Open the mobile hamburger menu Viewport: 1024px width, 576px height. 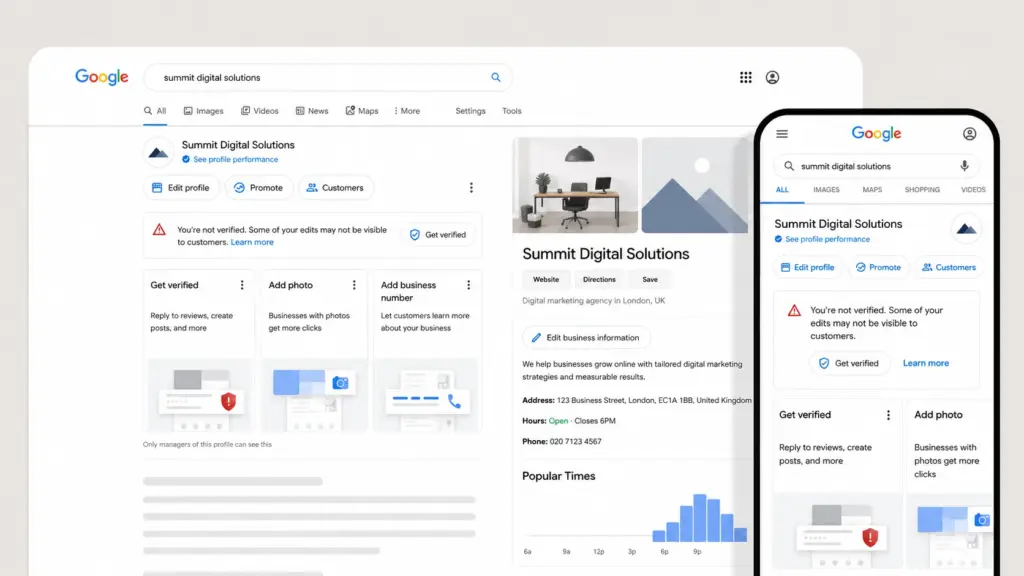click(x=782, y=134)
